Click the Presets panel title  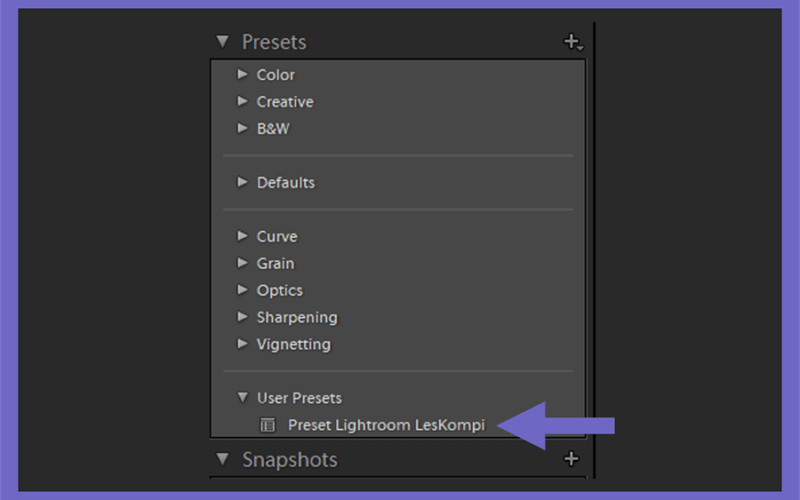pos(274,42)
